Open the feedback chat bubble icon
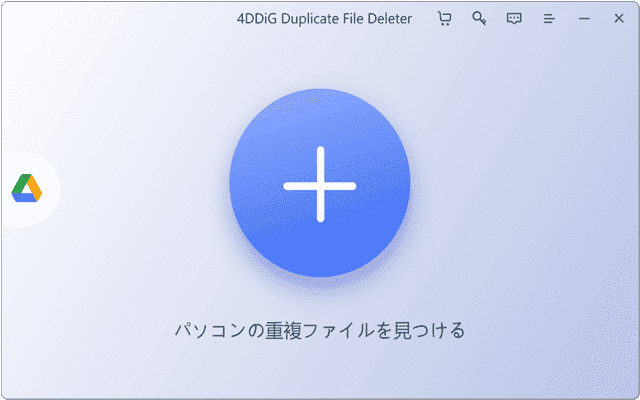 pyautogui.click(x=514, y=19)
